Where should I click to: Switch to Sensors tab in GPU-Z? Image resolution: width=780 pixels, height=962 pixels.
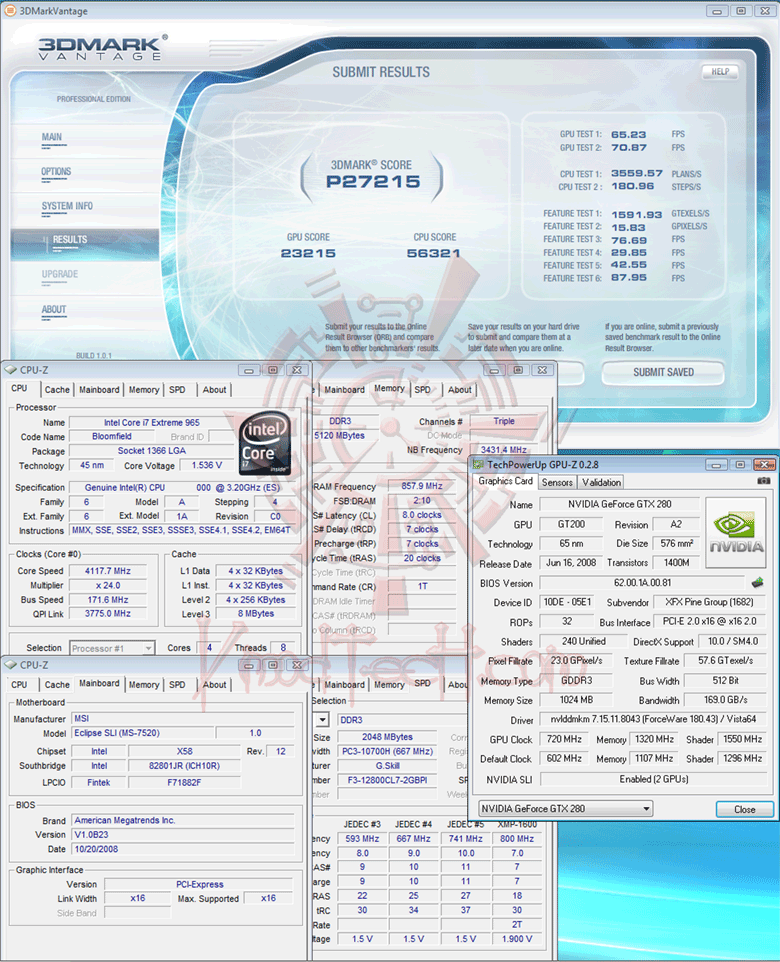tap(557, 482)
